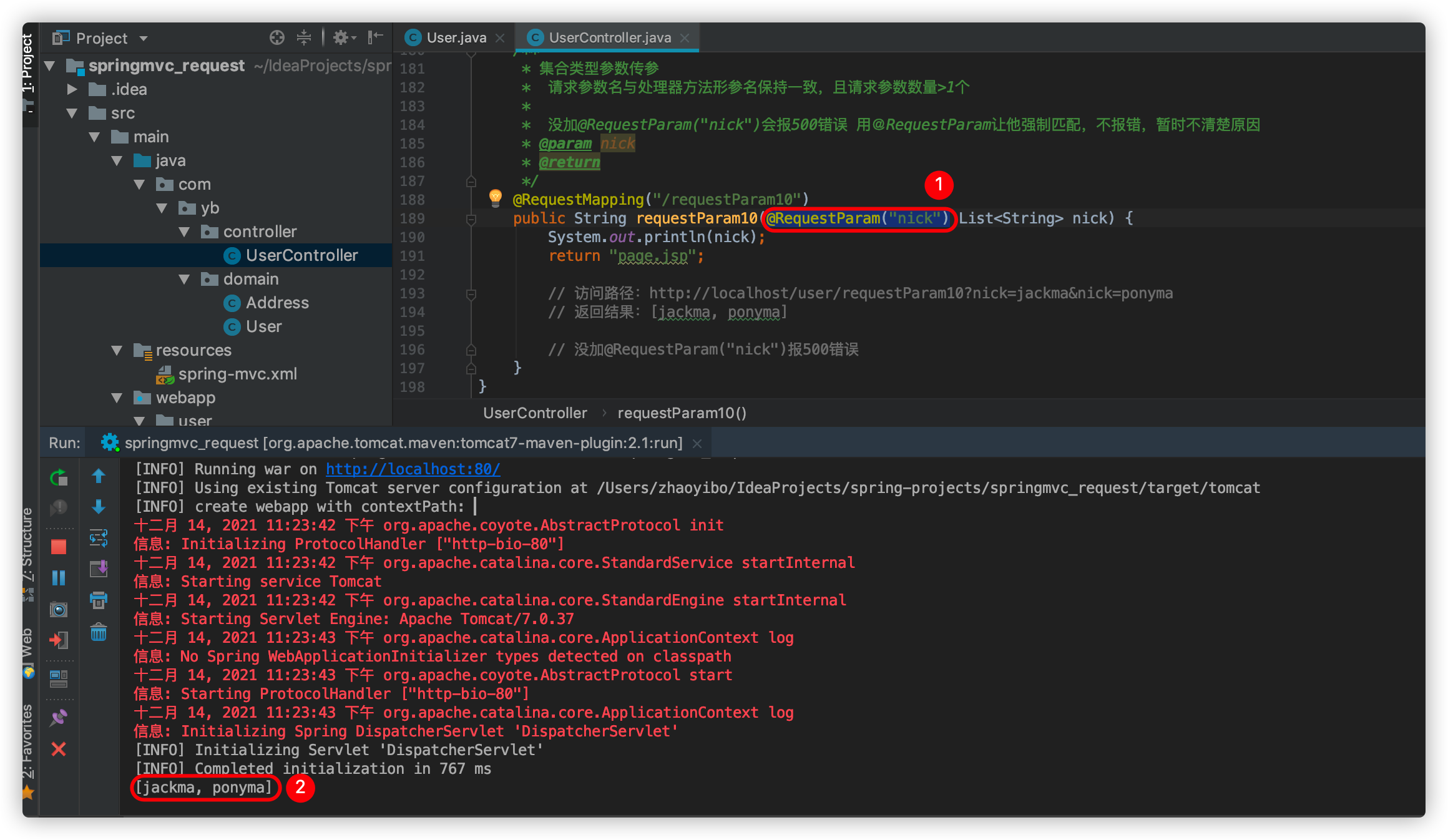Open the http://localhost:80/ link
The height and width of the screenshot is (840, 1448).
pos(413,469)
